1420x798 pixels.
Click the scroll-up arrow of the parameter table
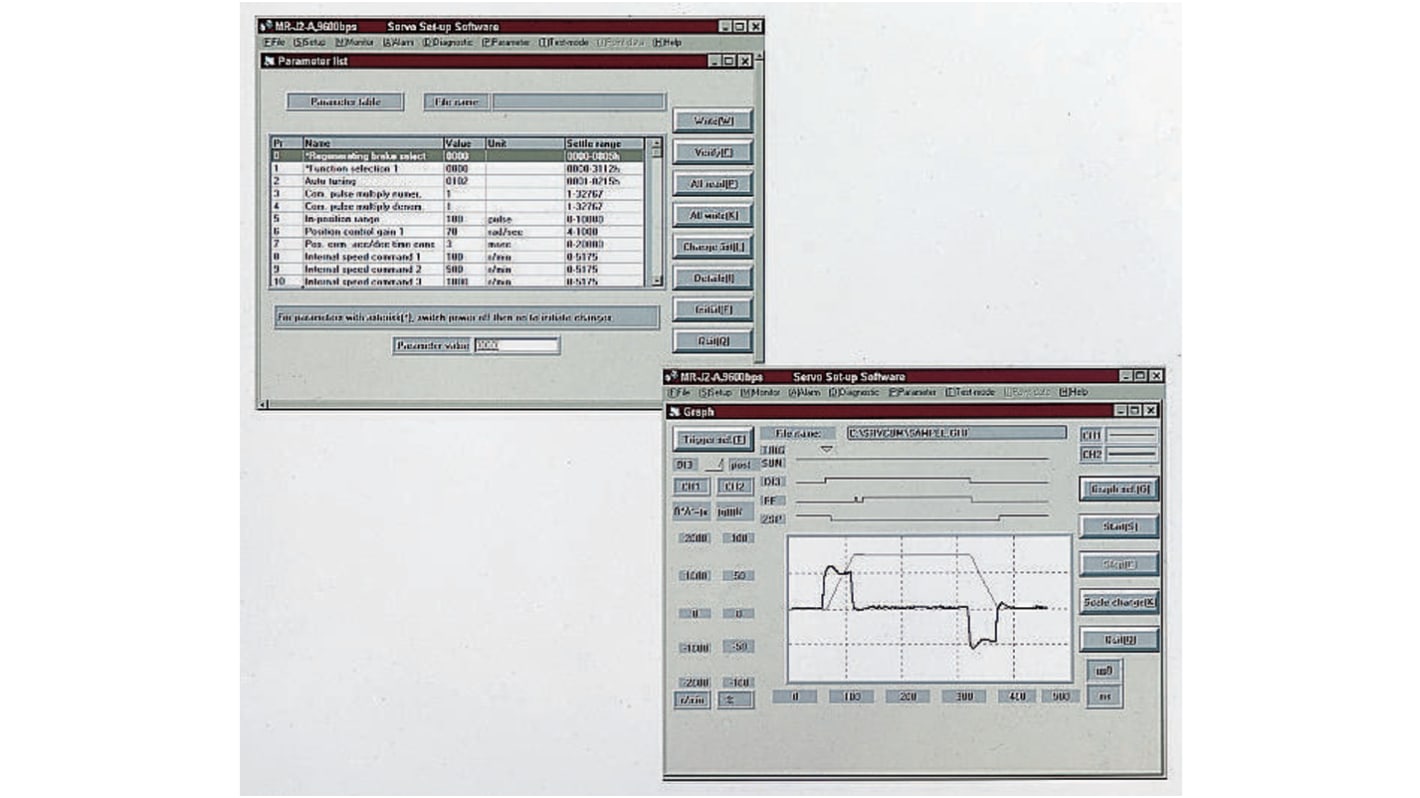[656, 143]
